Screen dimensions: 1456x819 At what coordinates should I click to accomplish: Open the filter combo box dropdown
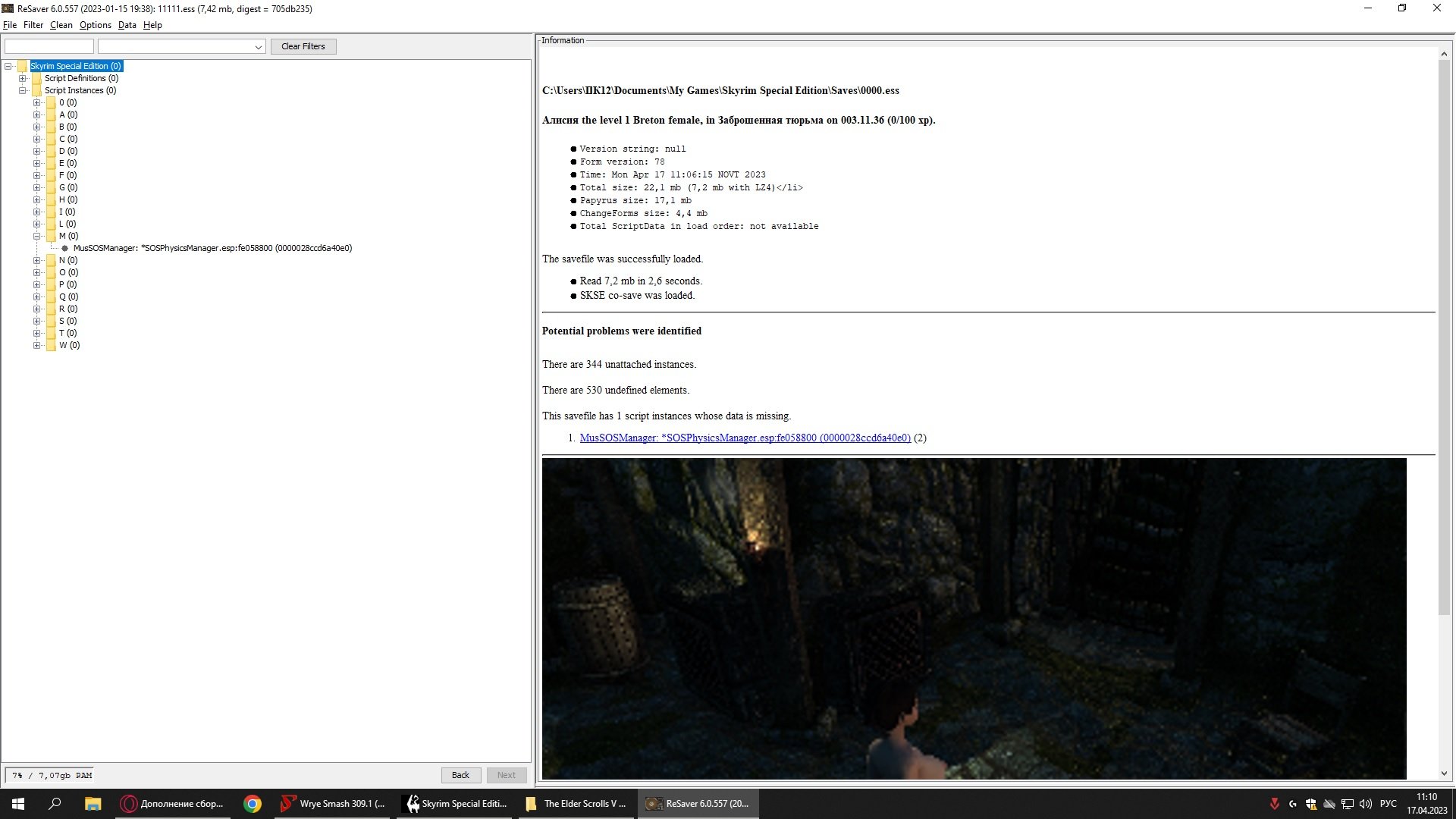(258, 47)
